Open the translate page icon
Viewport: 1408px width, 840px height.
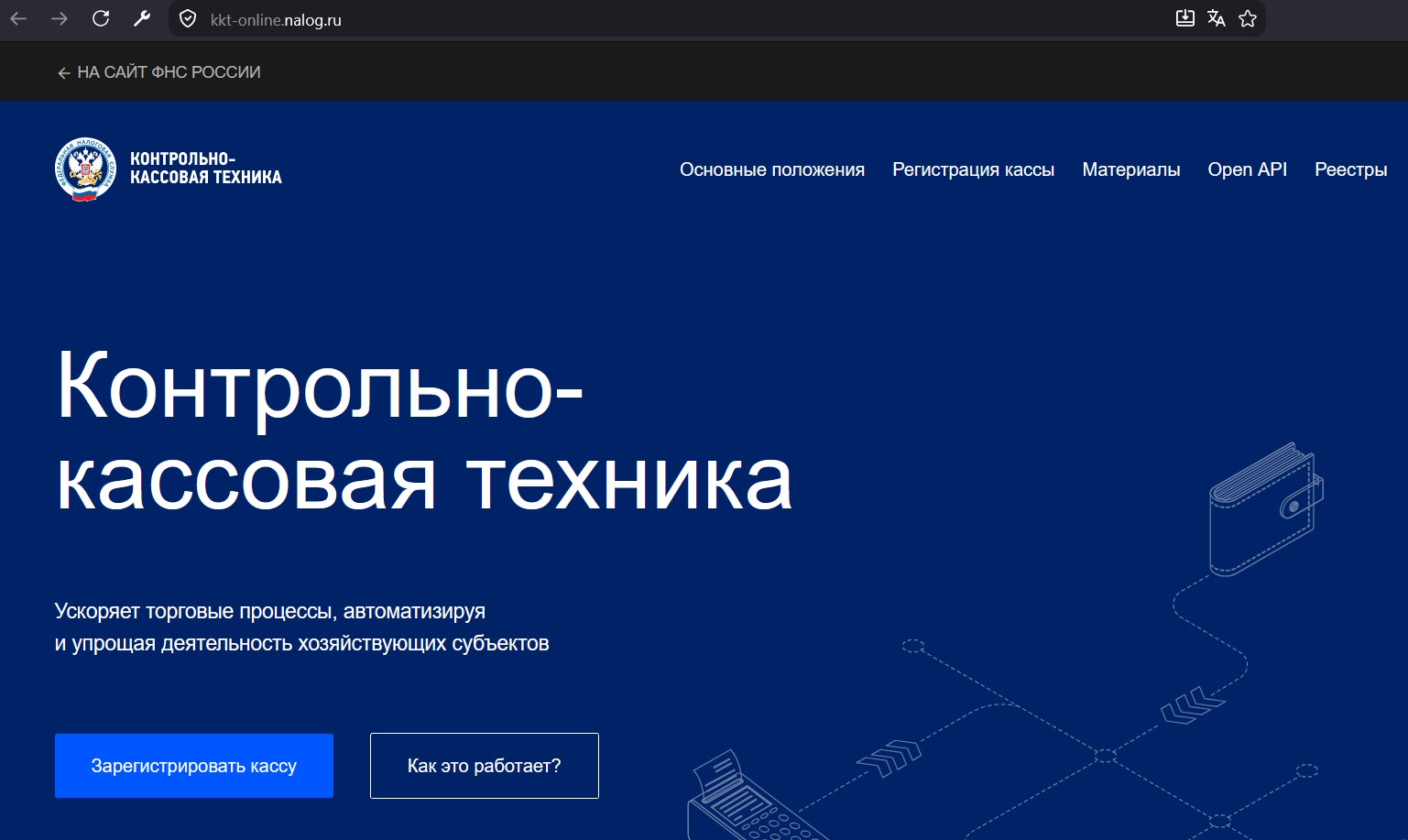pos(1216,18)
